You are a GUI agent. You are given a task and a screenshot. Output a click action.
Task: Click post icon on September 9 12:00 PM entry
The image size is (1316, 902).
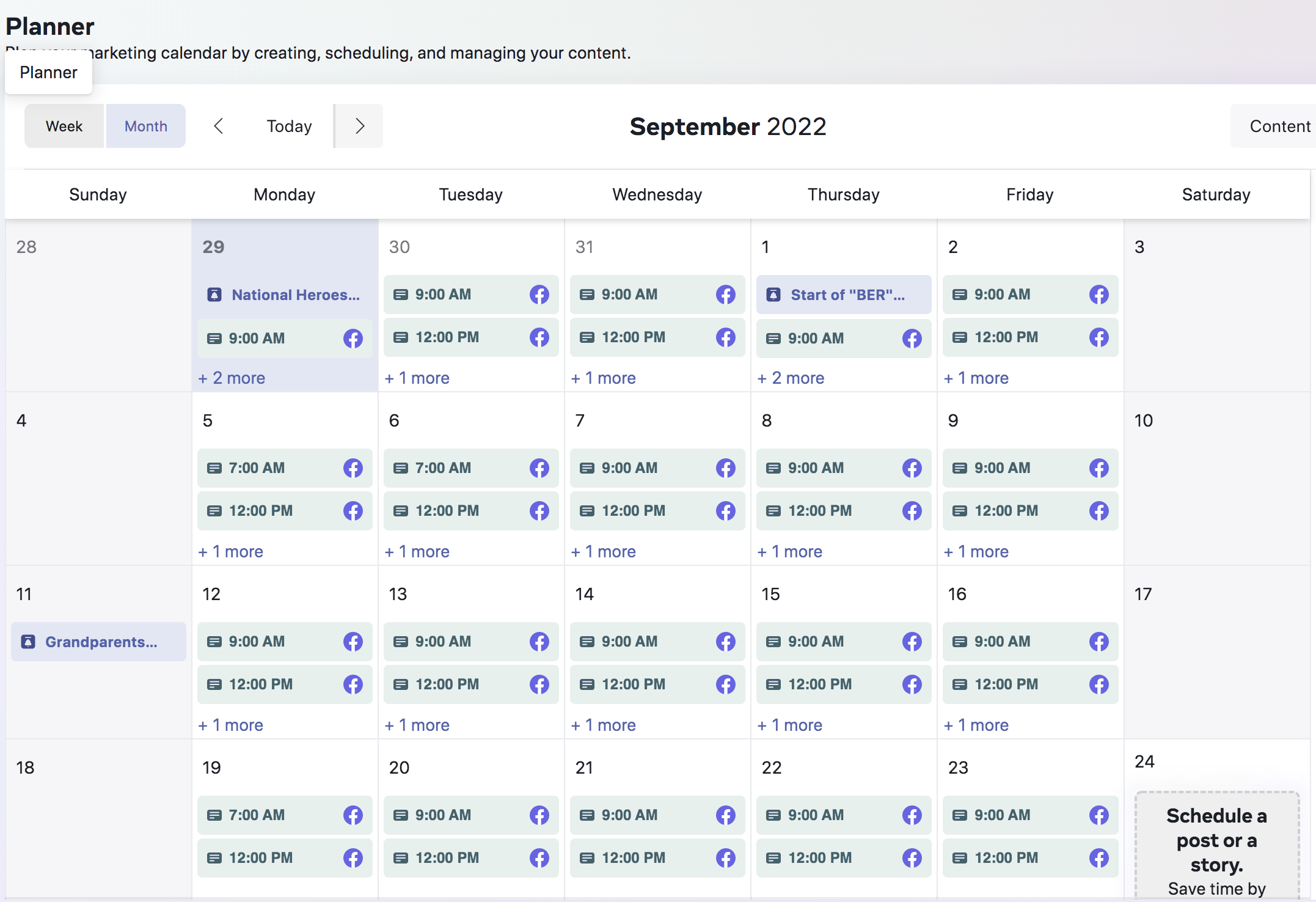pos(960,511)
